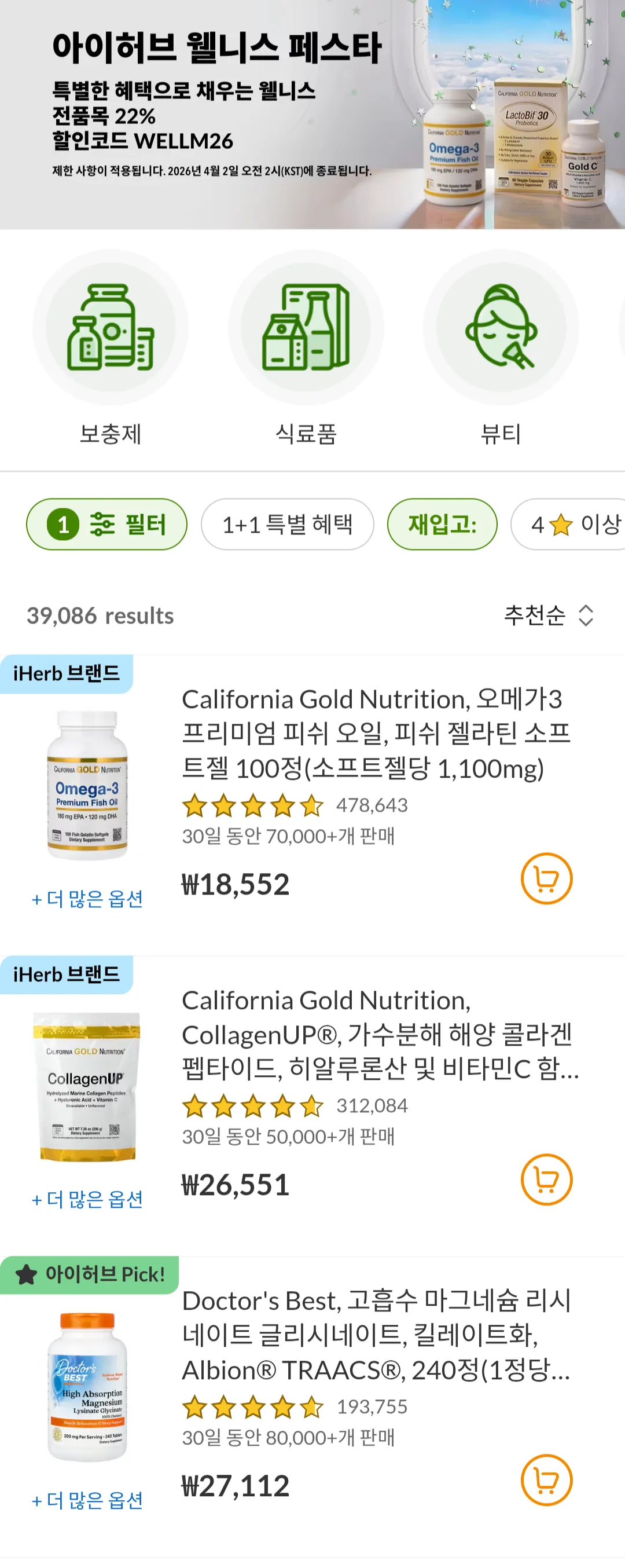Open the 478,643 reviews star rating
Image resolution: width=625 pixels, height=1568 pixels.
coord(295,805)
